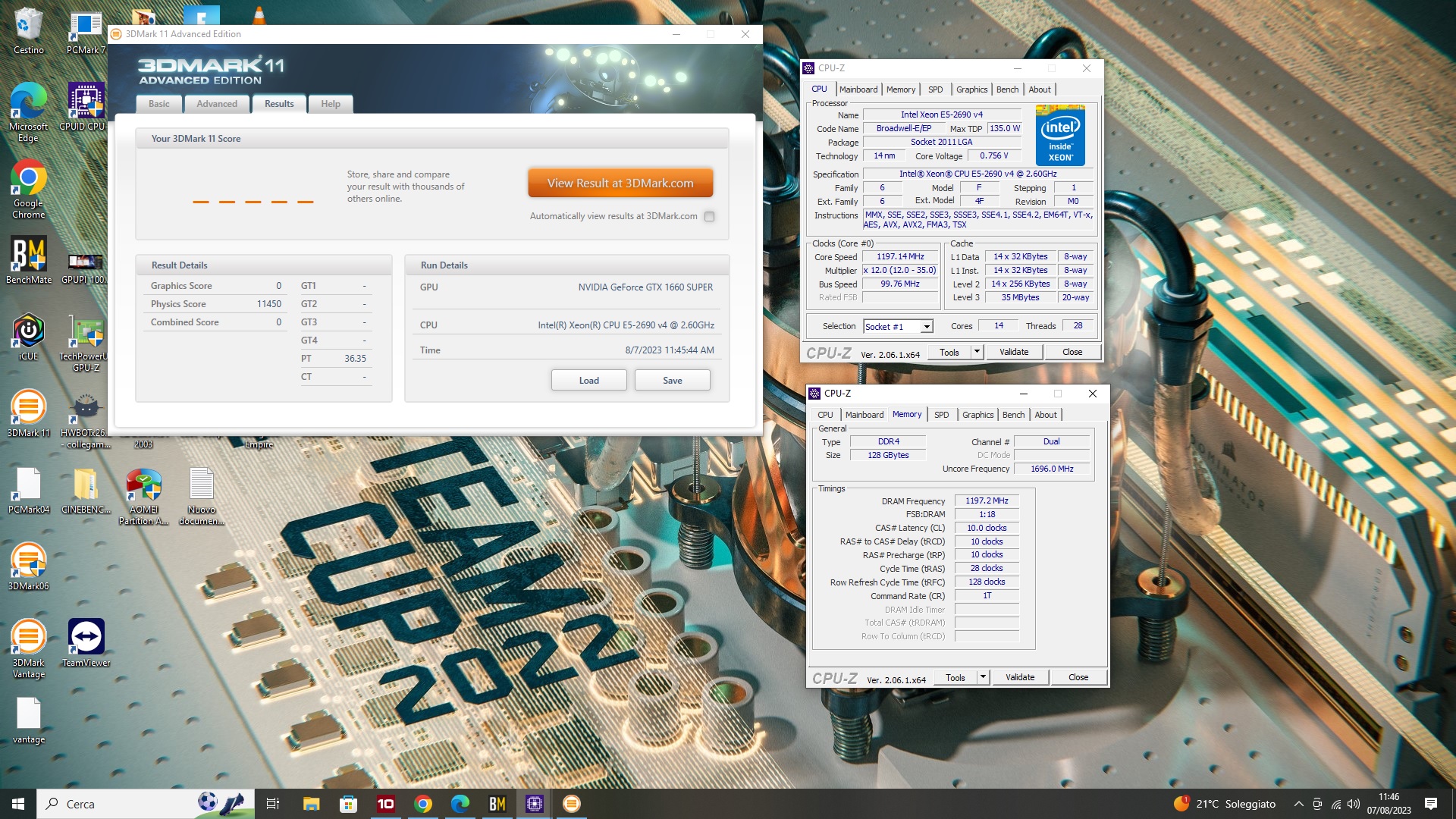Open Mainboard tab in upper CPU-Z window
The width and height of the screenshot is (1456, 819).
858,89
